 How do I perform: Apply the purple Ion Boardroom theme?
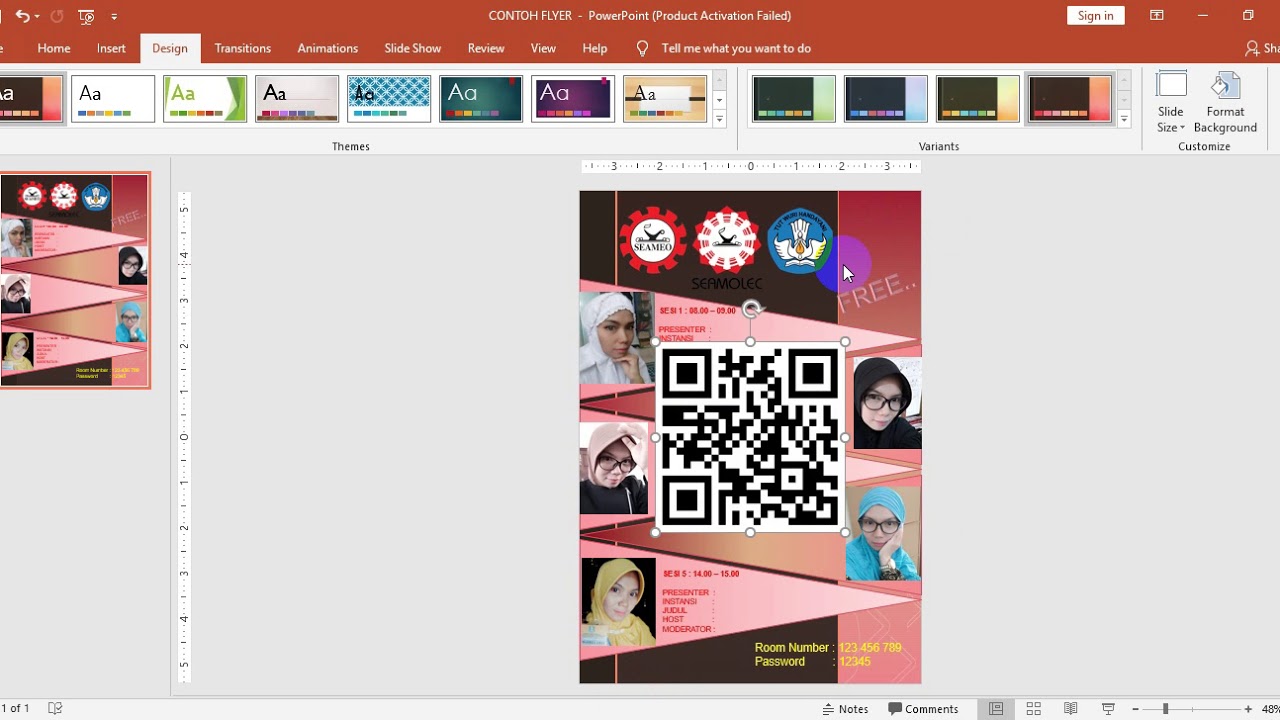(x=573, y=99)
